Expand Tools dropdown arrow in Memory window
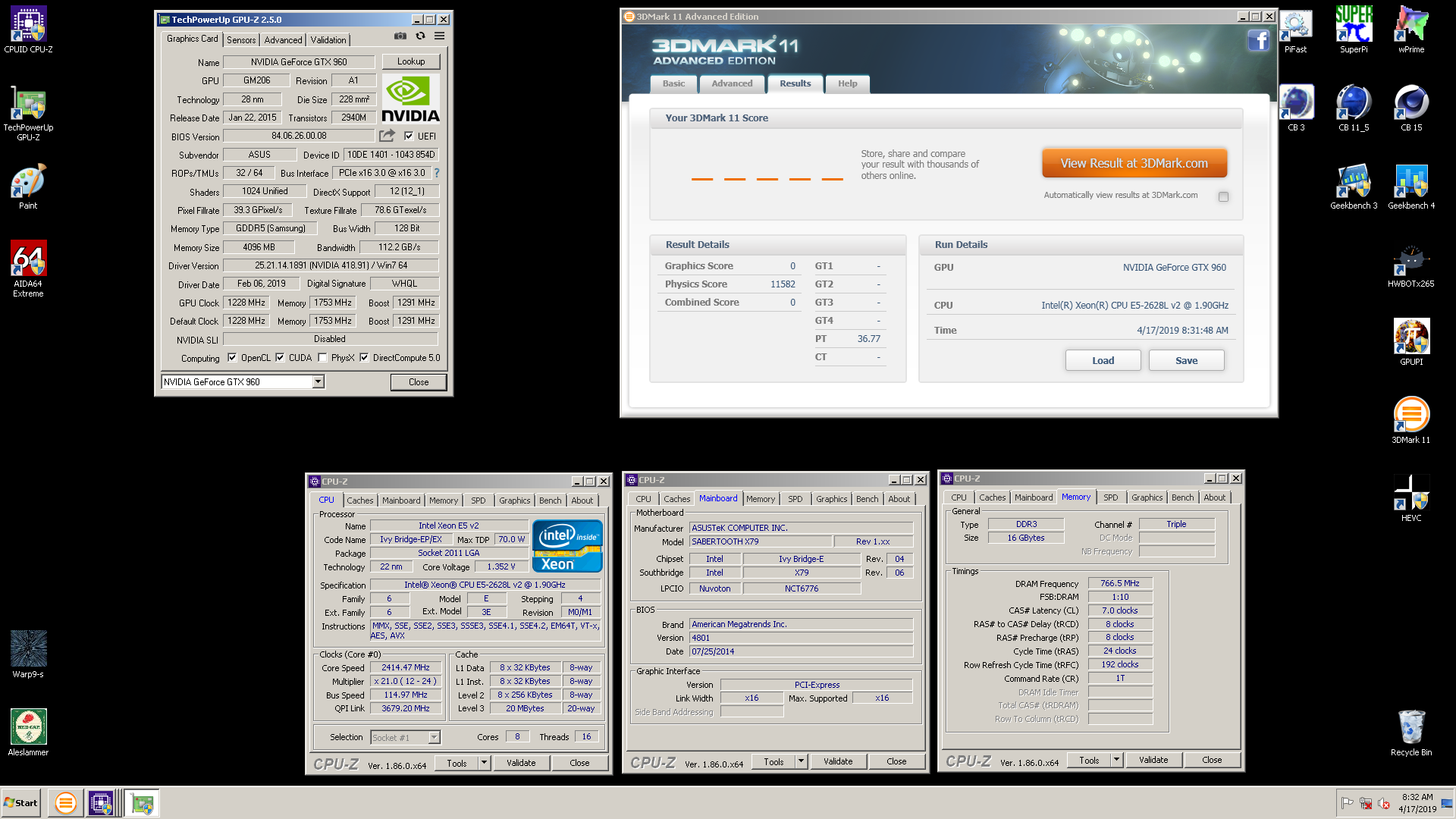1456x819 pixels. click(1116, 760)
